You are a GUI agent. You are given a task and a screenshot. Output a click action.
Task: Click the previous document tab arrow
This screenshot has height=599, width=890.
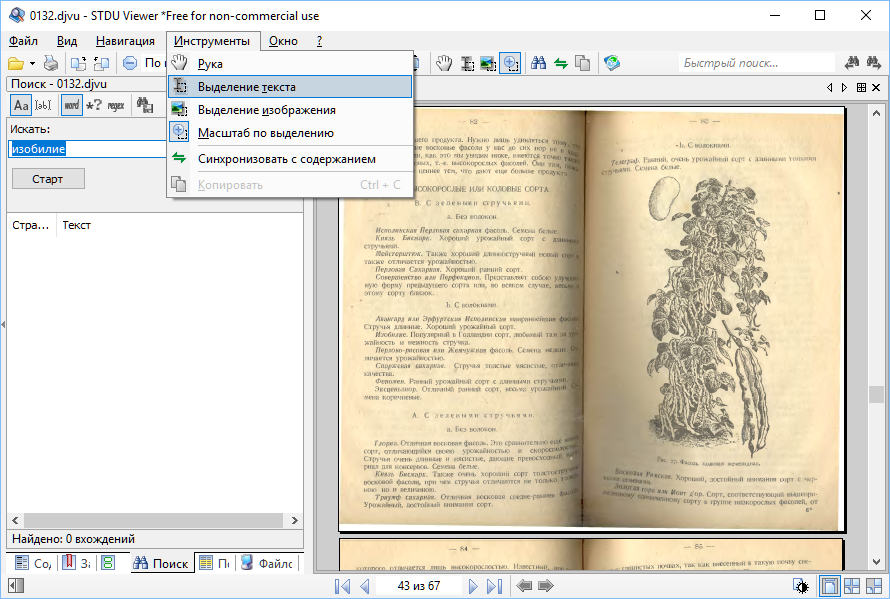point(829,87)
